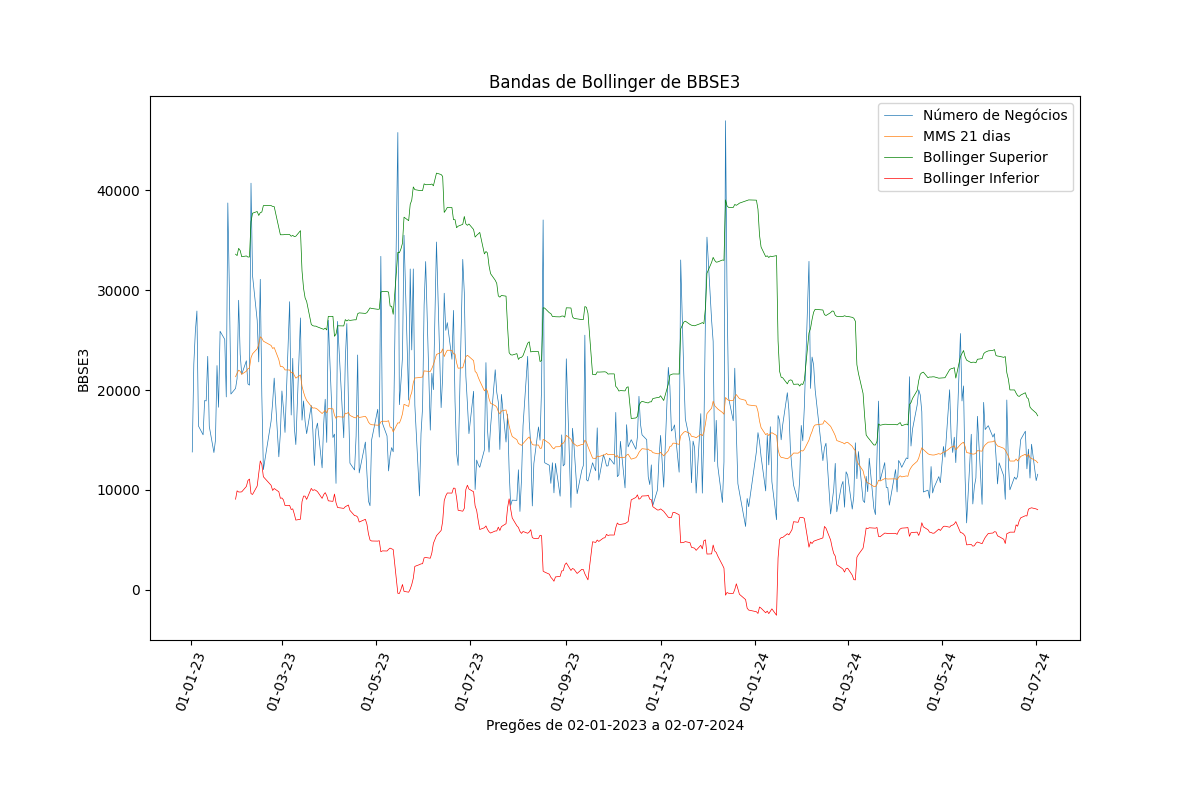Click the chart title "Bandas de Bollinger de BBSE3"
This screenshot has height=800, width=1200.
click(x=614, y=82)
